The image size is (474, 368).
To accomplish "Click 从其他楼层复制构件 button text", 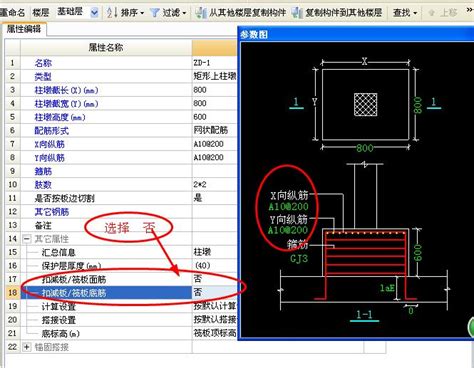I will [x=247, y=13].
